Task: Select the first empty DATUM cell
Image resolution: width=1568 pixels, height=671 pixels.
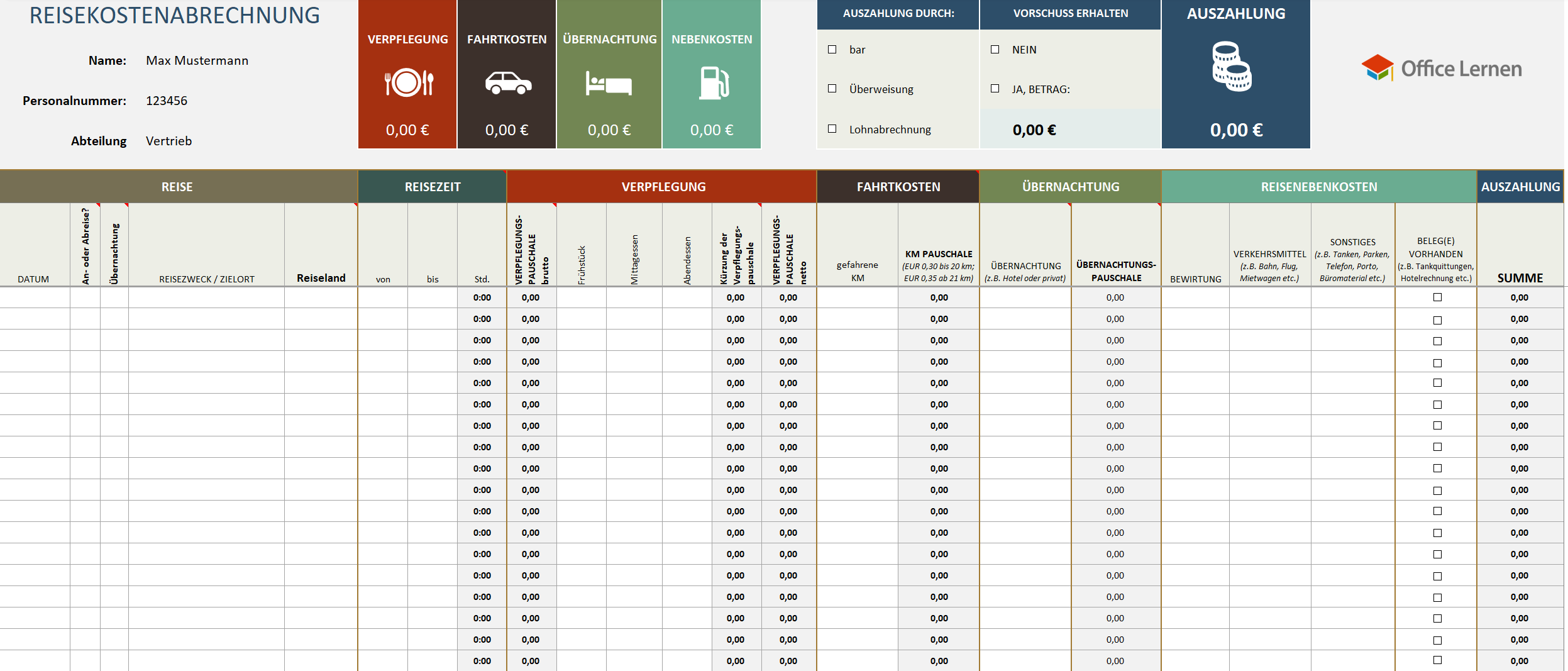Action: tap(35, 297)
